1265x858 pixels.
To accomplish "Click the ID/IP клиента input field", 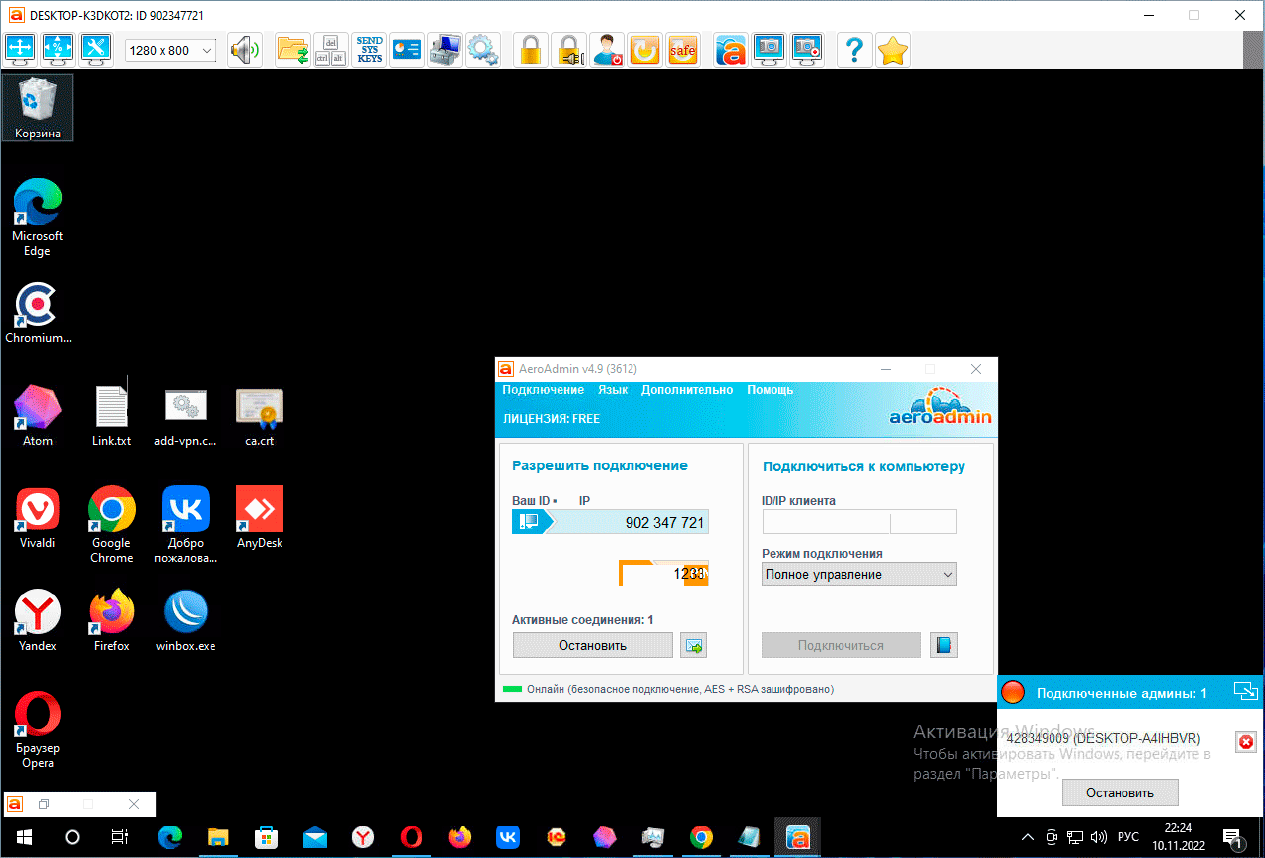I will (859, 521).
